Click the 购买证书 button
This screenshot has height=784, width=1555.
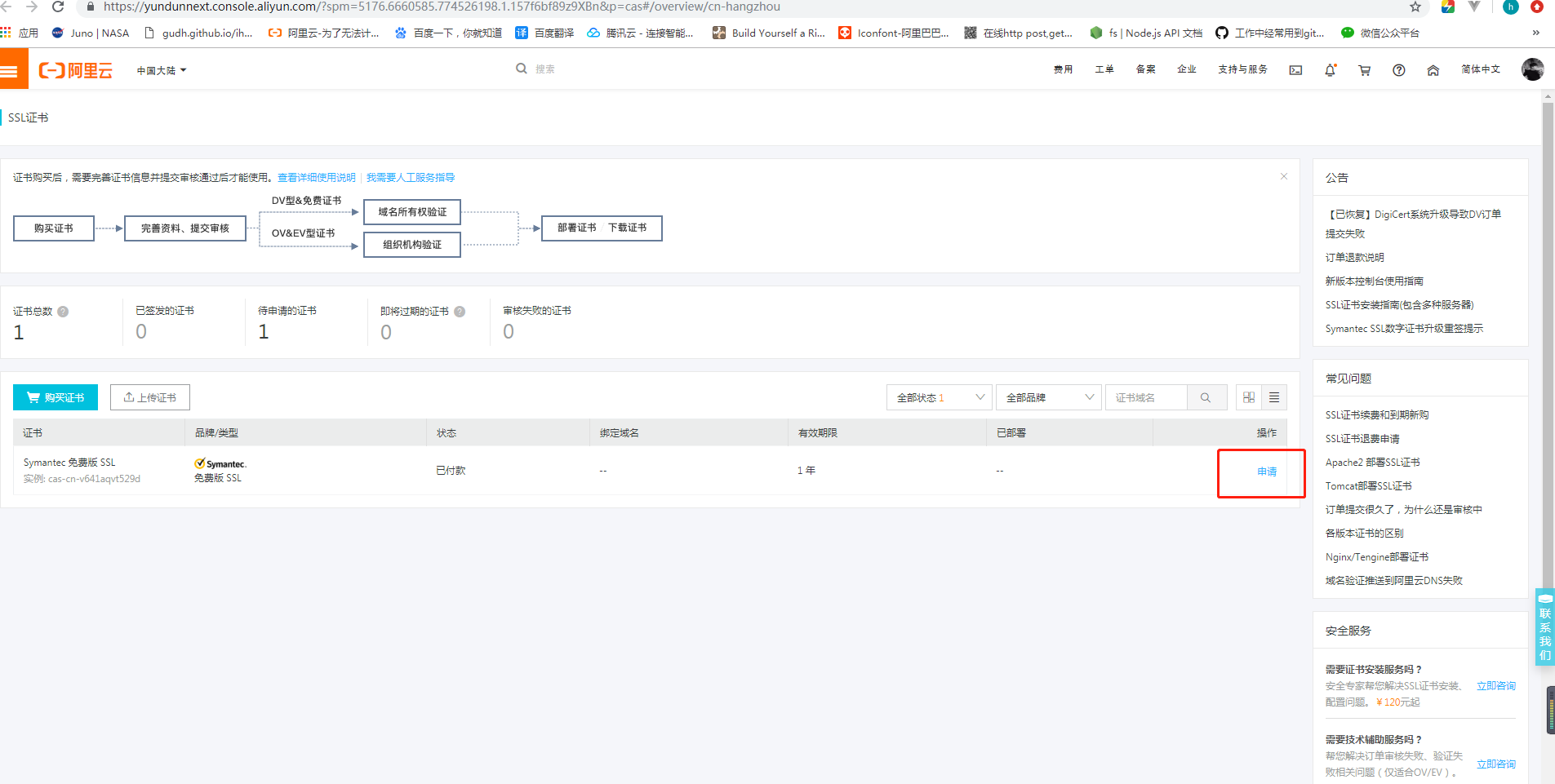coord(56,397)
